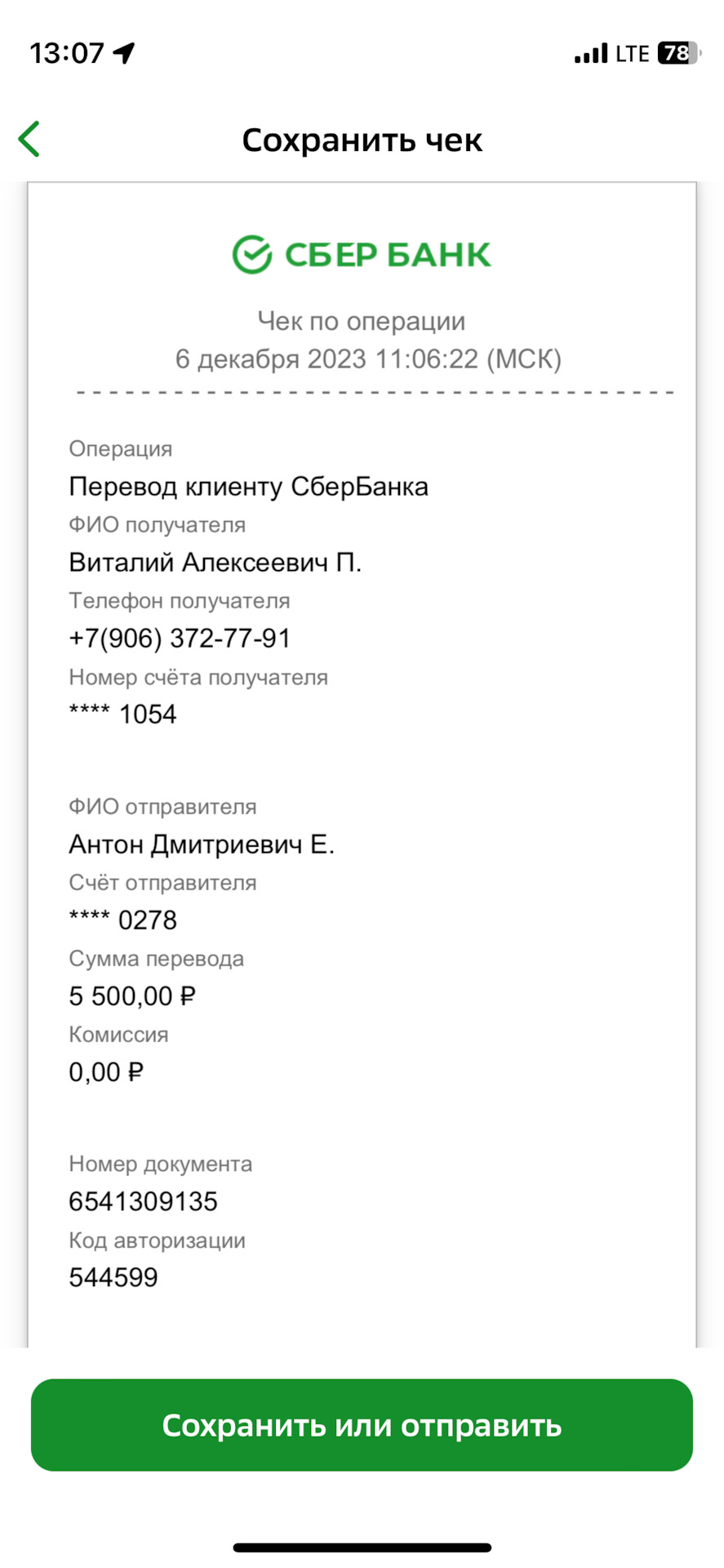The image size is (724, 1568).
Task: Tap the recipient name Виталий Алексеевич П.
Action: 215,562
